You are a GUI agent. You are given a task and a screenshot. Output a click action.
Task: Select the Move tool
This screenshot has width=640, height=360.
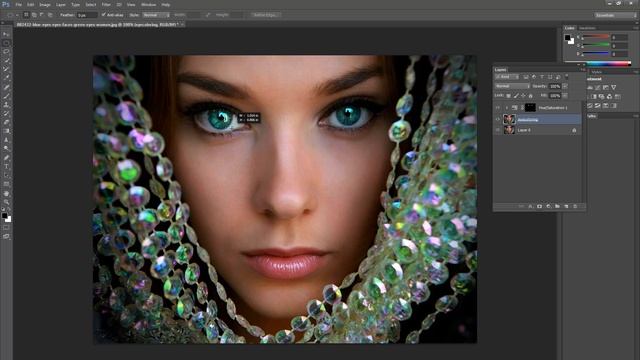pos(6,34)
